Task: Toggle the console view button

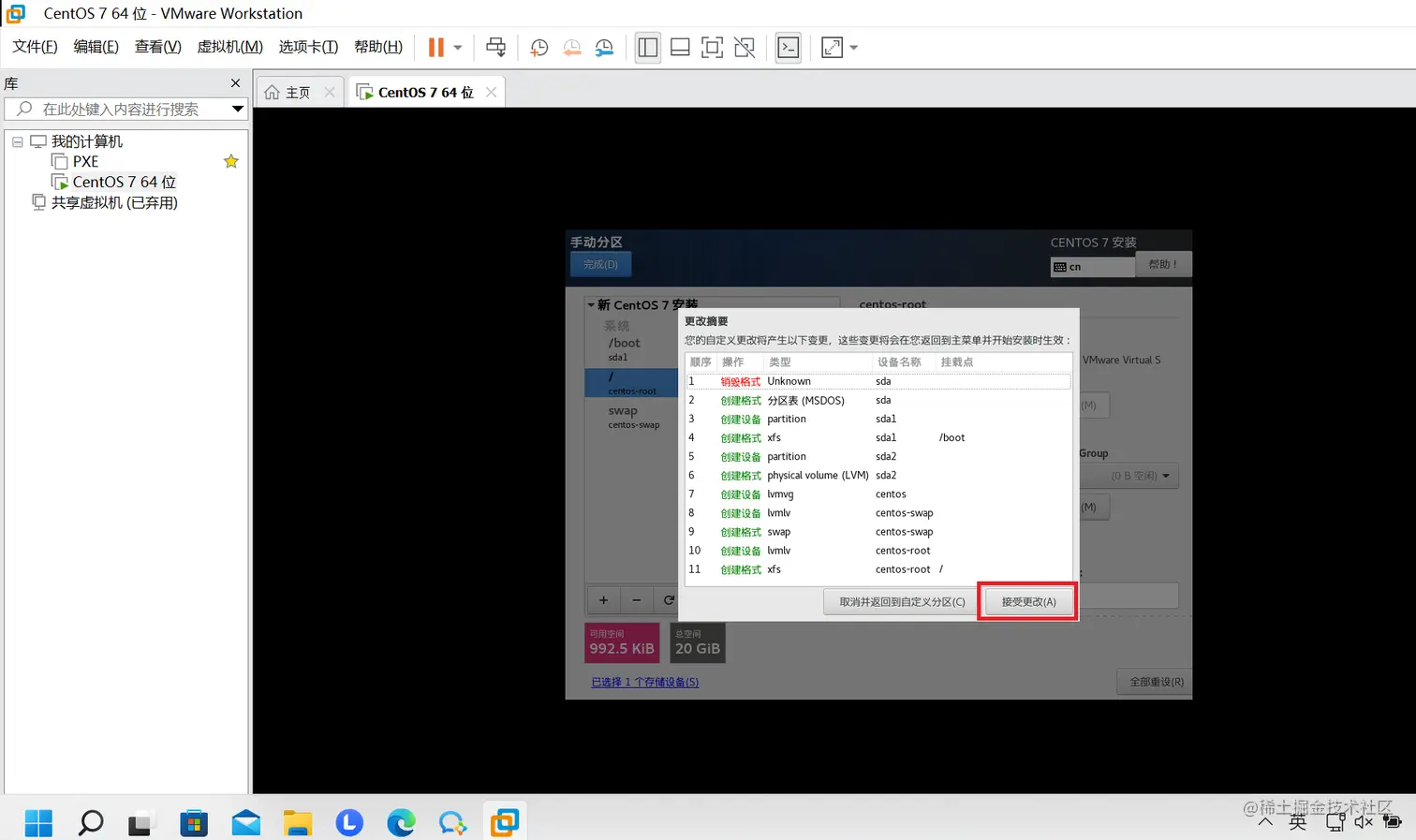Action: point(789,47)
